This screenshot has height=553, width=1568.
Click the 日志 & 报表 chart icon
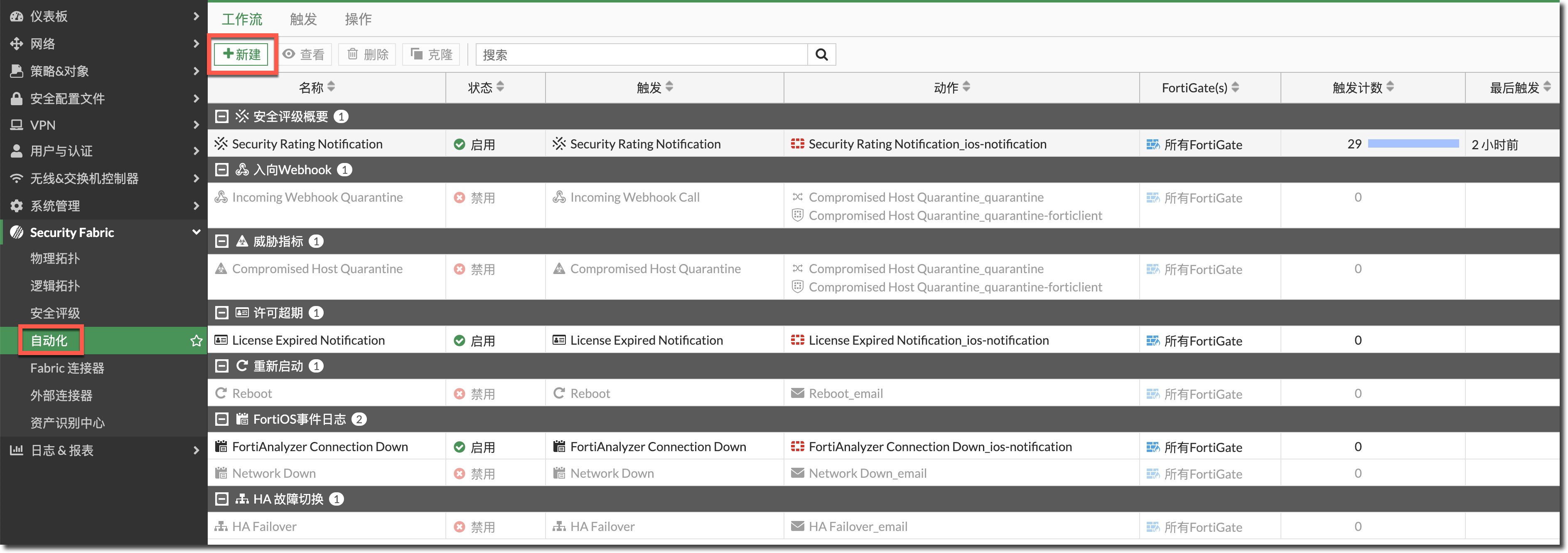17,450
